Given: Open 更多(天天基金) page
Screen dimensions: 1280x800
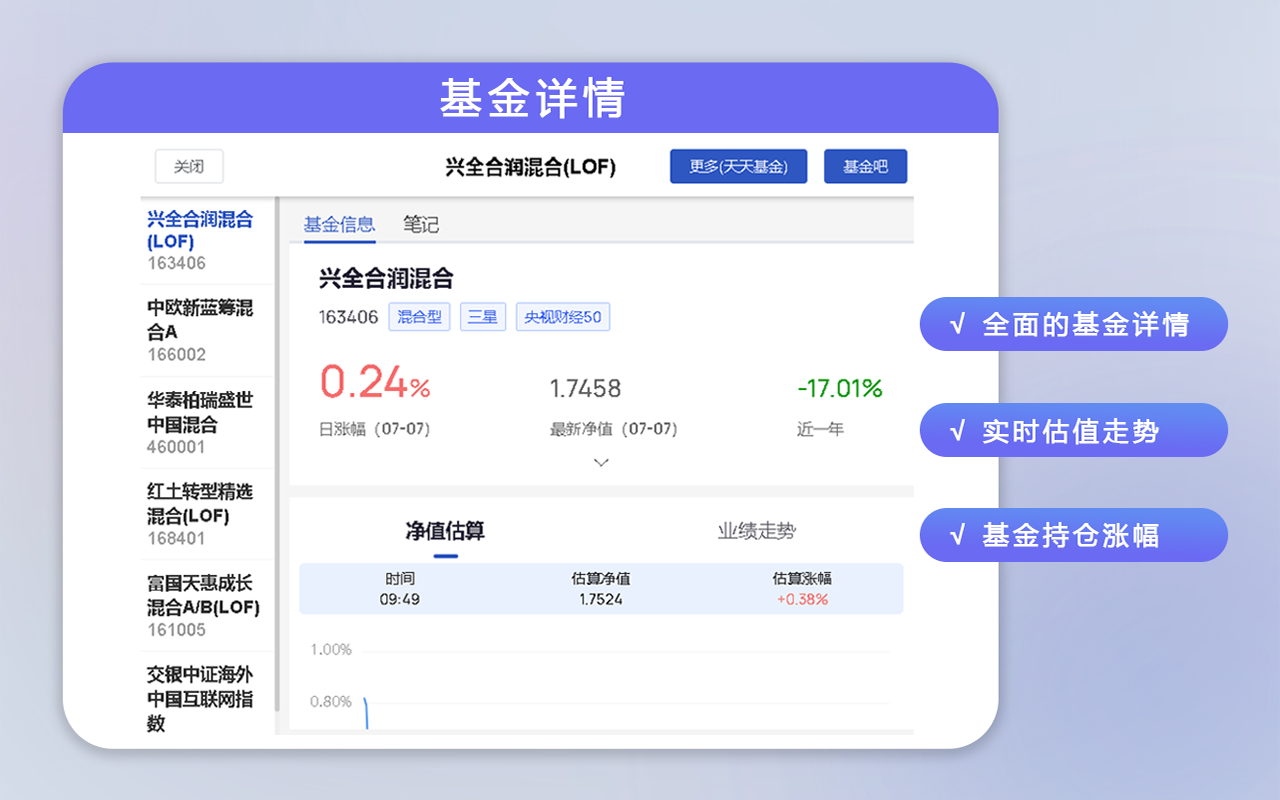Looking at the screenshot, I should [738, 166].
